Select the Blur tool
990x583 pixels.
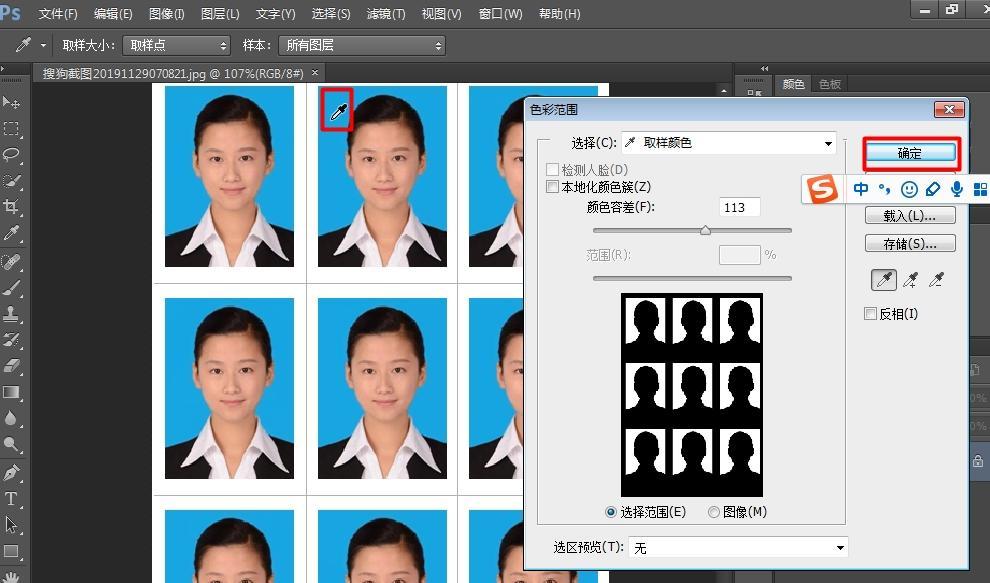click(x=11, y=418)
